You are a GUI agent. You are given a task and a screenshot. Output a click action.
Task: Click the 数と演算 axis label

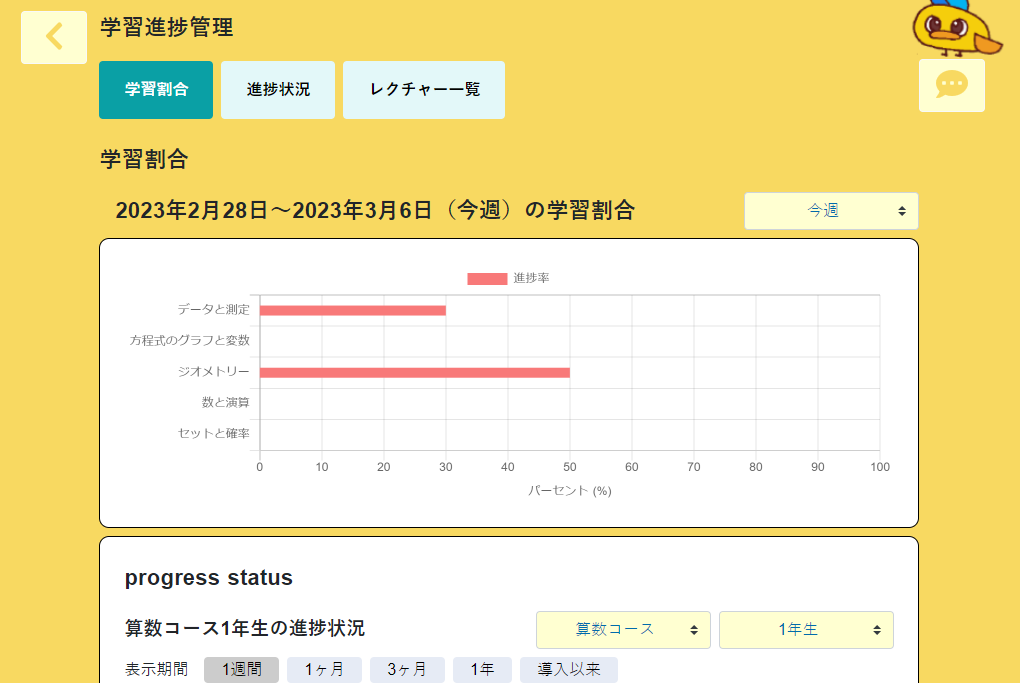coord(225,403)
